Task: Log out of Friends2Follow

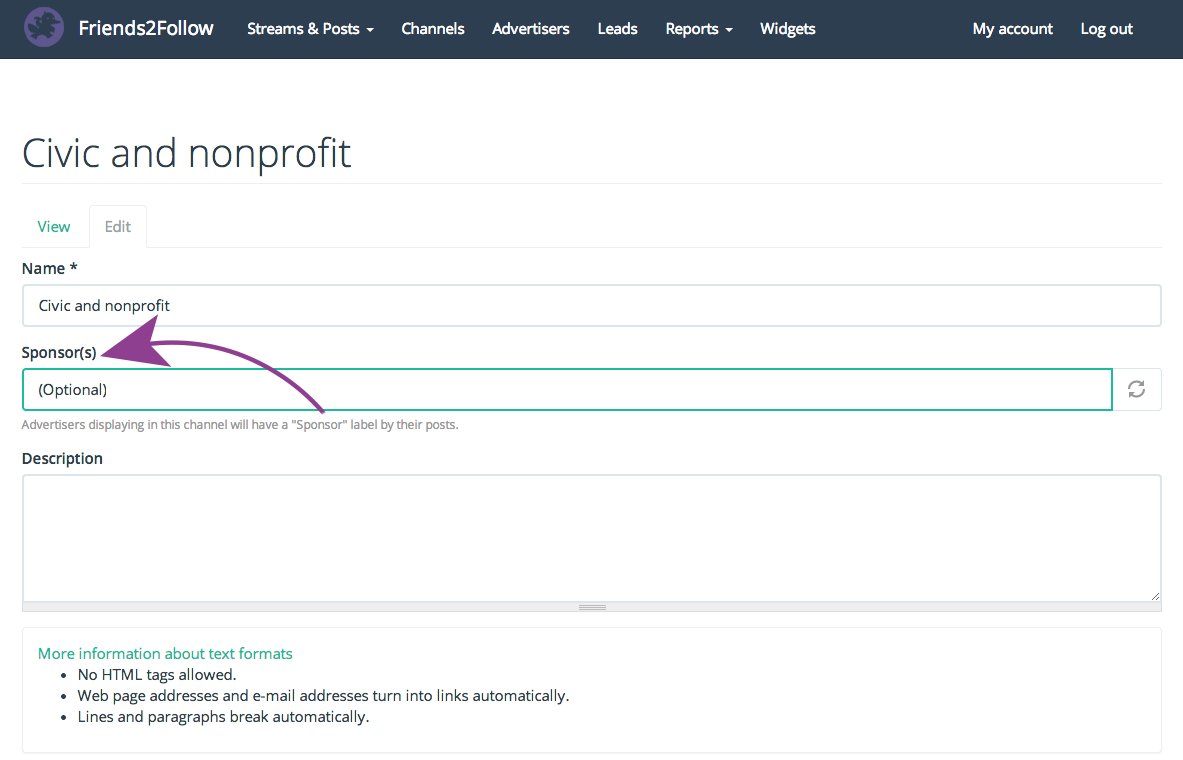Action: (1106, 29)
